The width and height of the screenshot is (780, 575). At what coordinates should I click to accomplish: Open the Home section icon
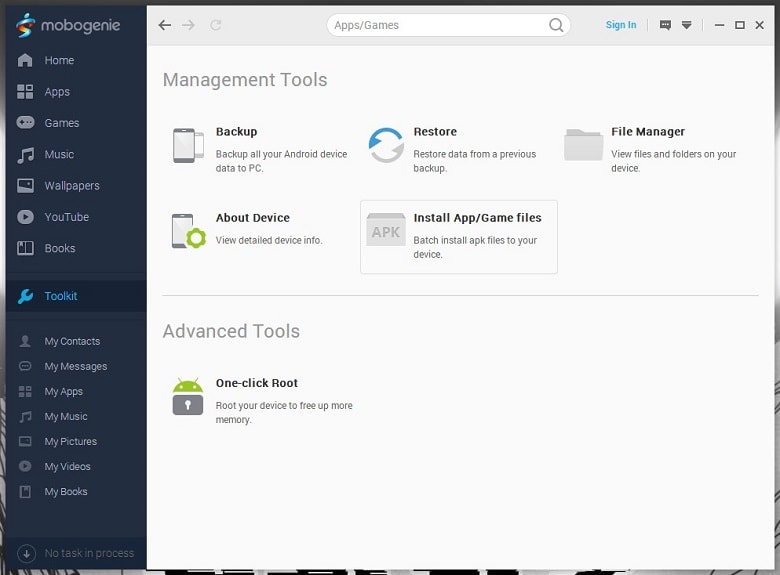click(x=25, y=60)
